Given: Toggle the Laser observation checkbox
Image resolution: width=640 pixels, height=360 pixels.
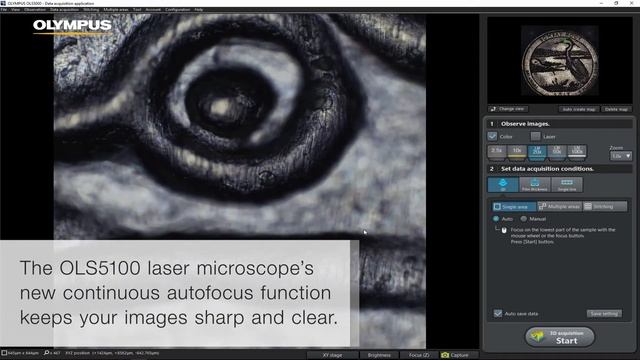Looking at the screenshot, I should pos(536,136).
